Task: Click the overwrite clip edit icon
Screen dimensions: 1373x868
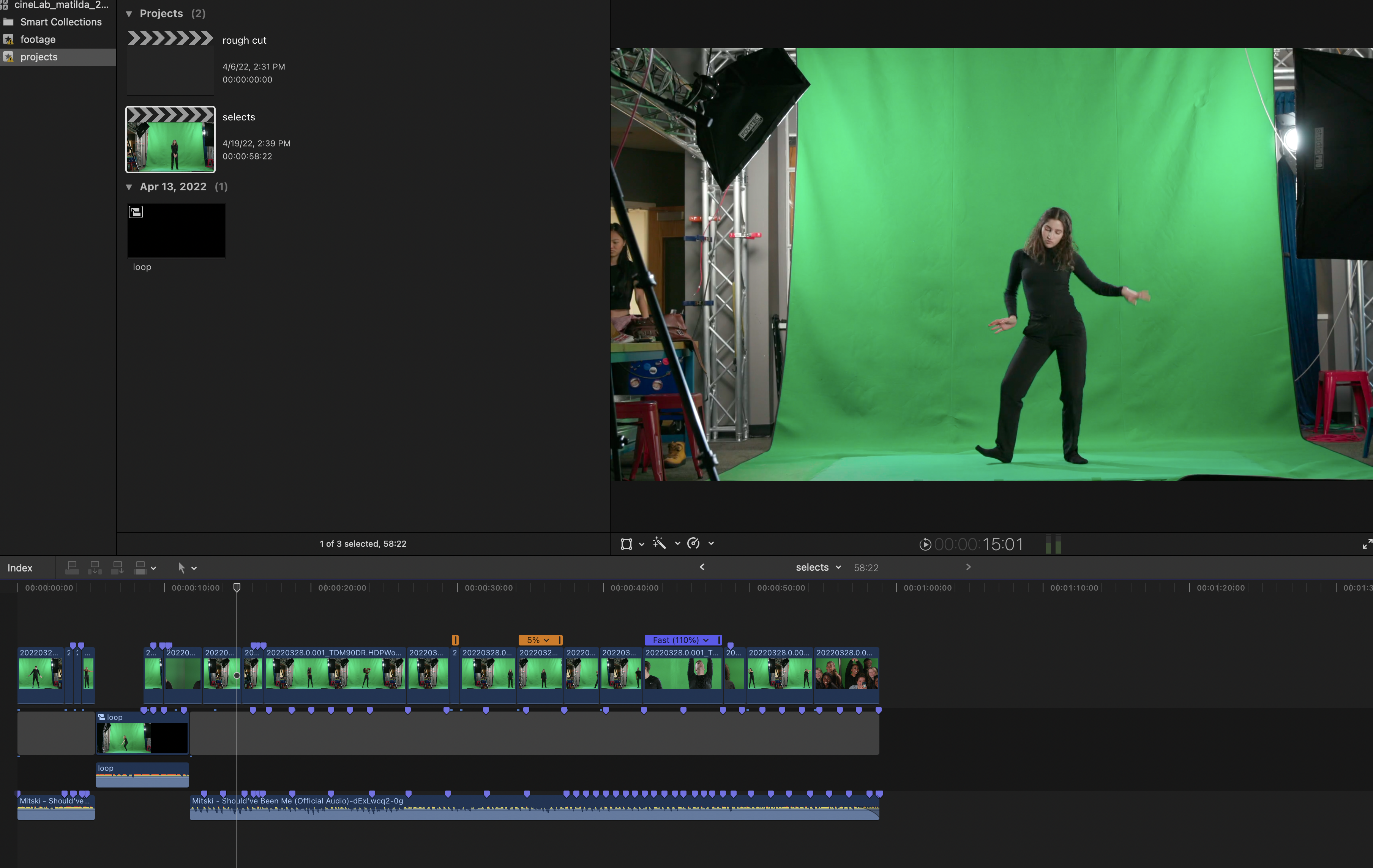Action: click(x=140, y=567)
